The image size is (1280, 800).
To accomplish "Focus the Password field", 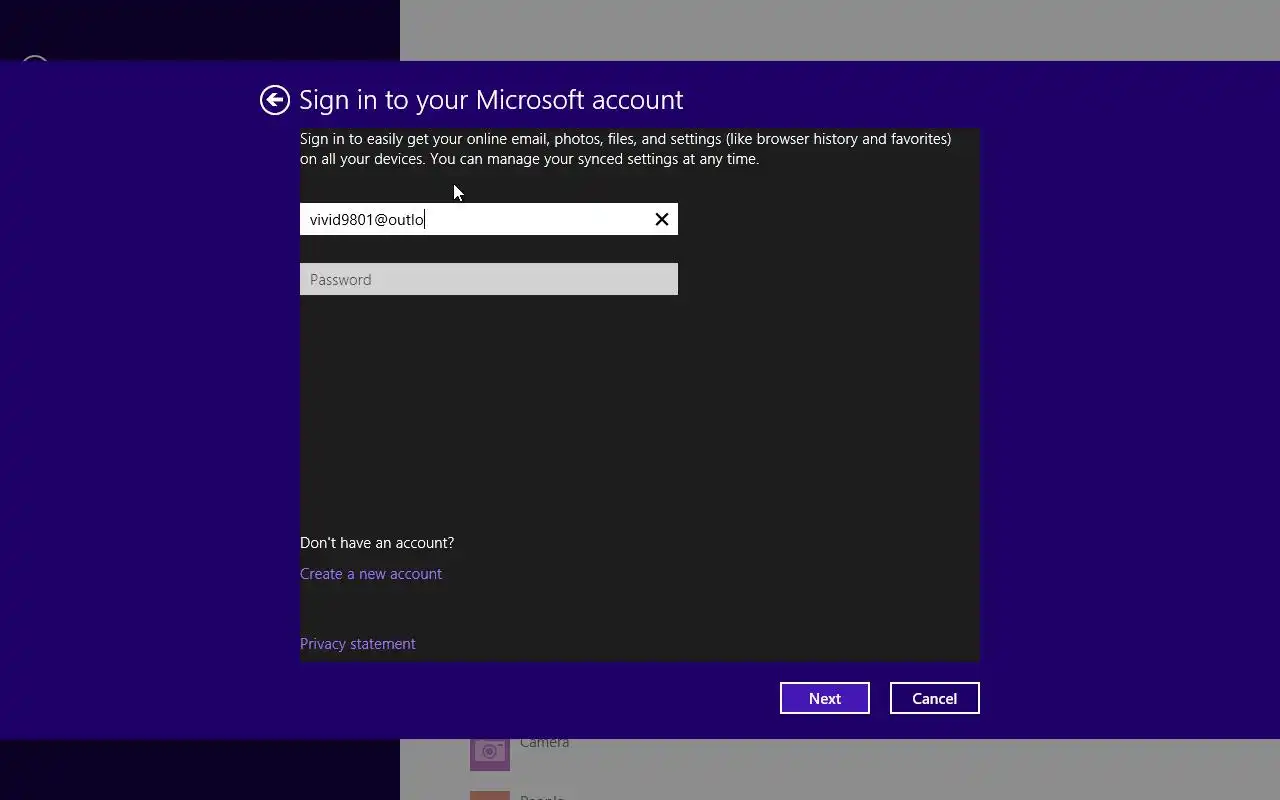I will tap(489, 279).
